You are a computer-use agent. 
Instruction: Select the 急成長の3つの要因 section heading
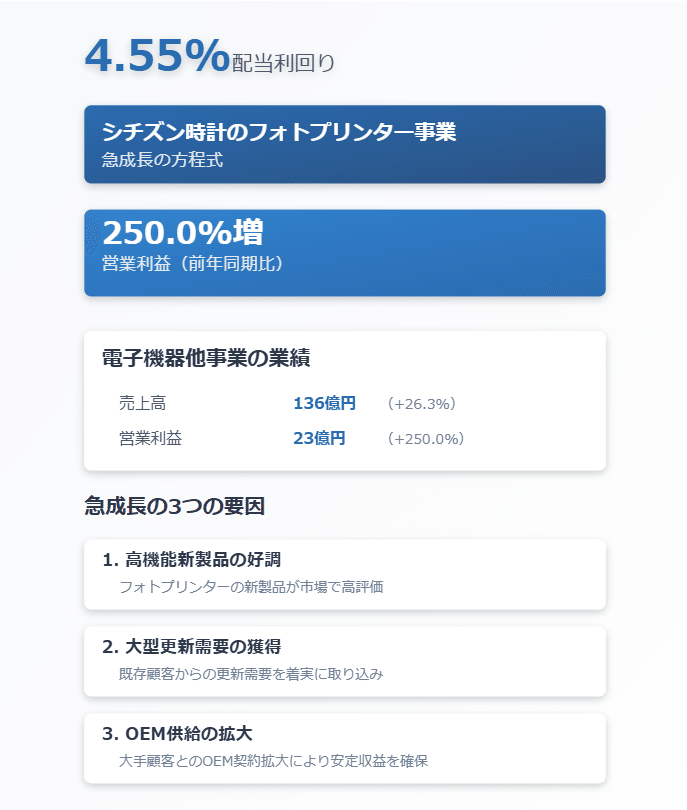coord(175,506)
